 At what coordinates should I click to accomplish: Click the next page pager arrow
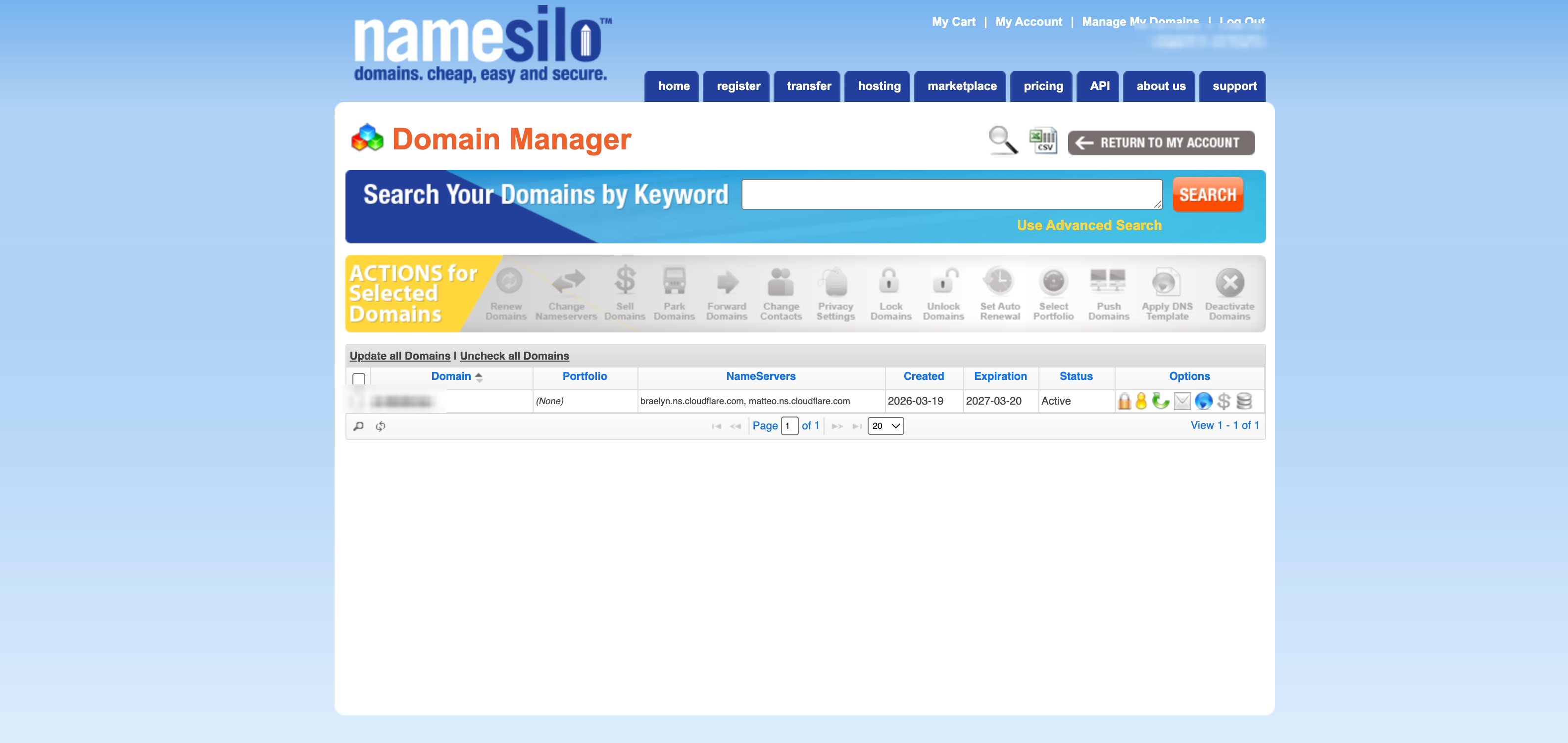[x=837, y=426]
